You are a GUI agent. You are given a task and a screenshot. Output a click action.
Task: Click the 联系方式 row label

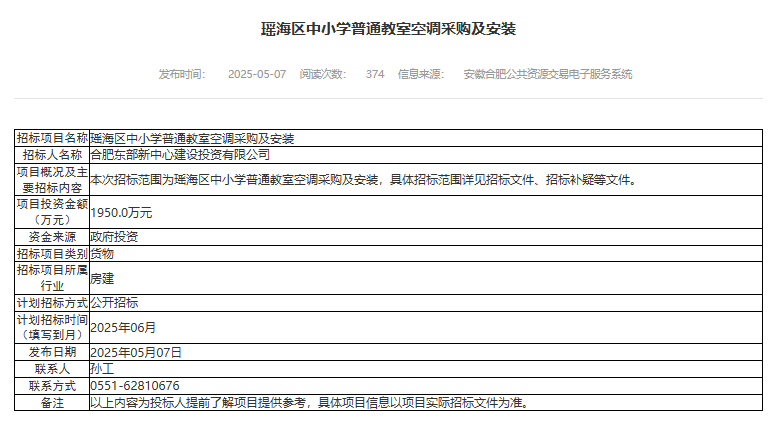tap(52, 386)
